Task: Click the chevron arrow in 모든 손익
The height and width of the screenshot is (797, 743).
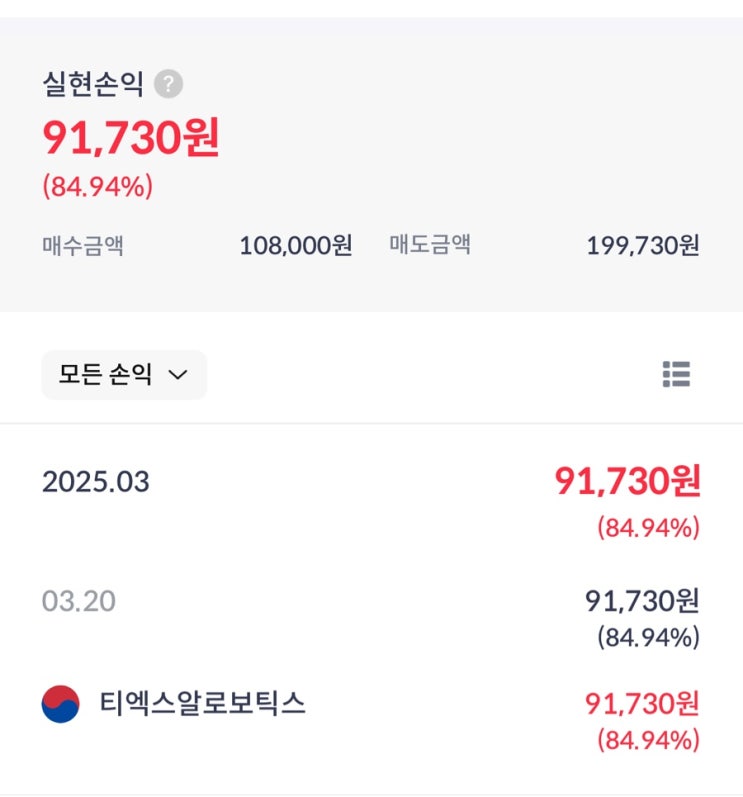Action: tap(178, 375)
